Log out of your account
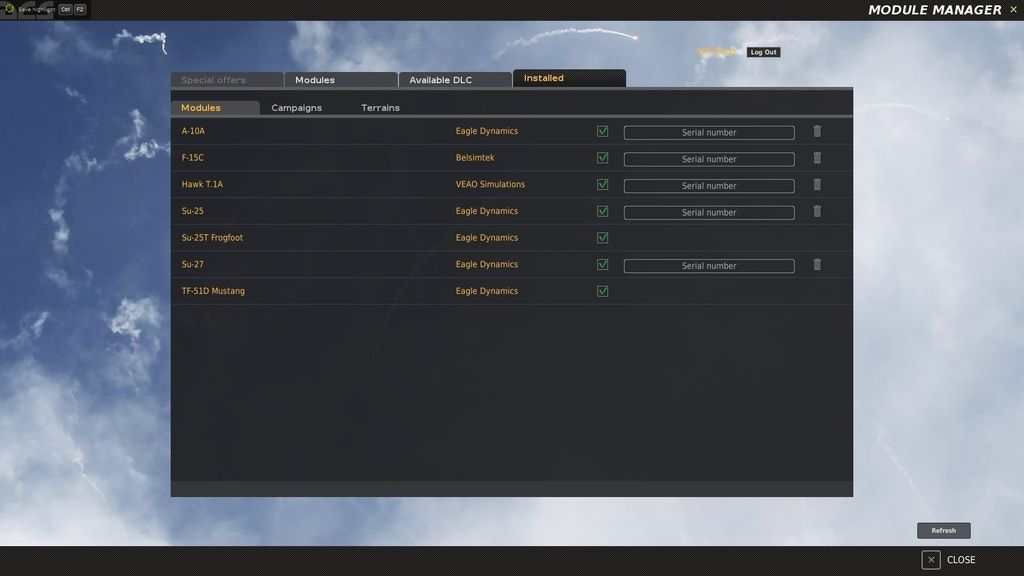The height and width of the screenshot is (576, 1024). pyautogui.click(x=763, y=52)
